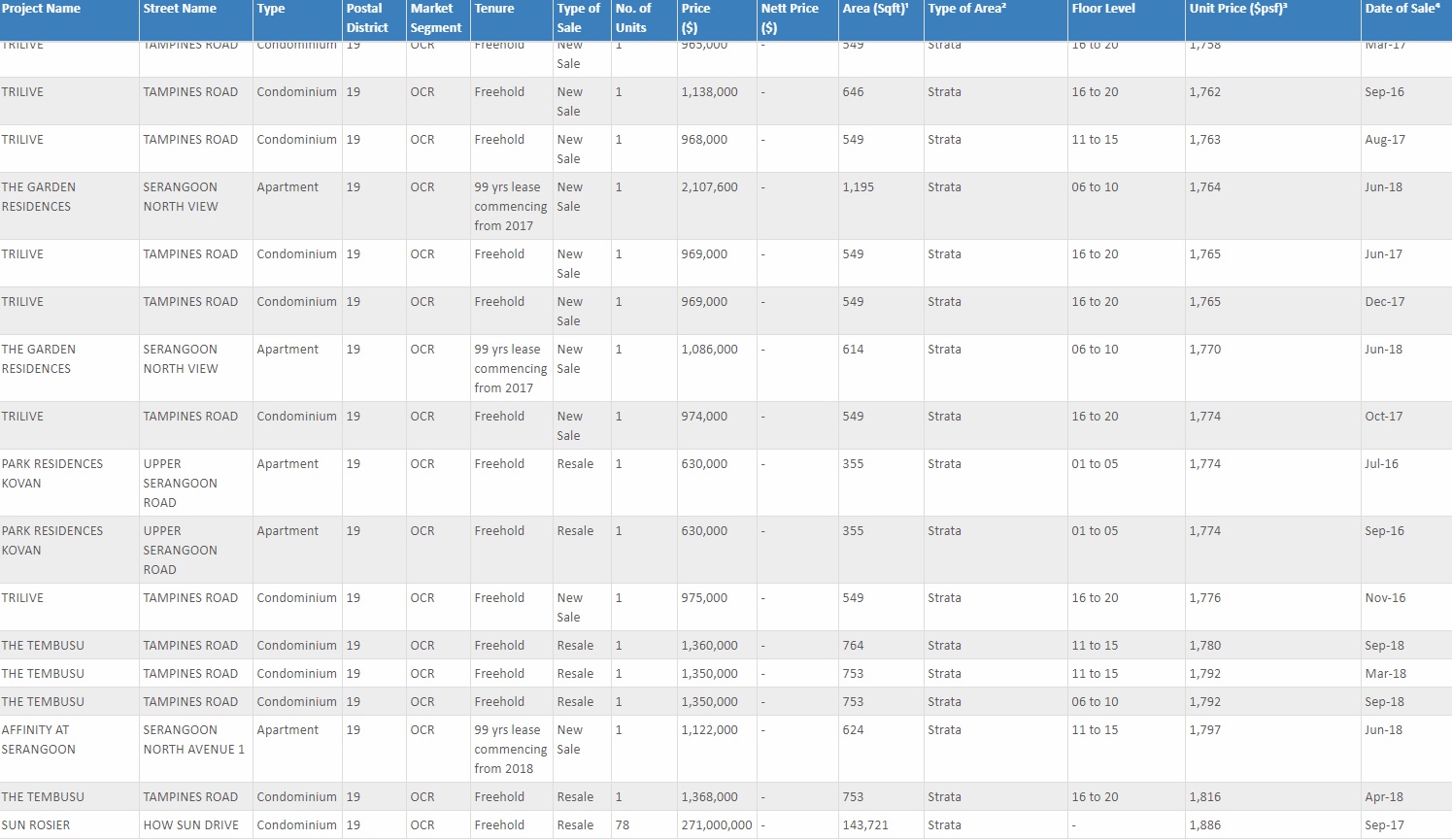This screenshot has width=1452, height=840.
Task: Click the date cell Jun-17
Action: pyautogui.click(x=1383, y=254)
